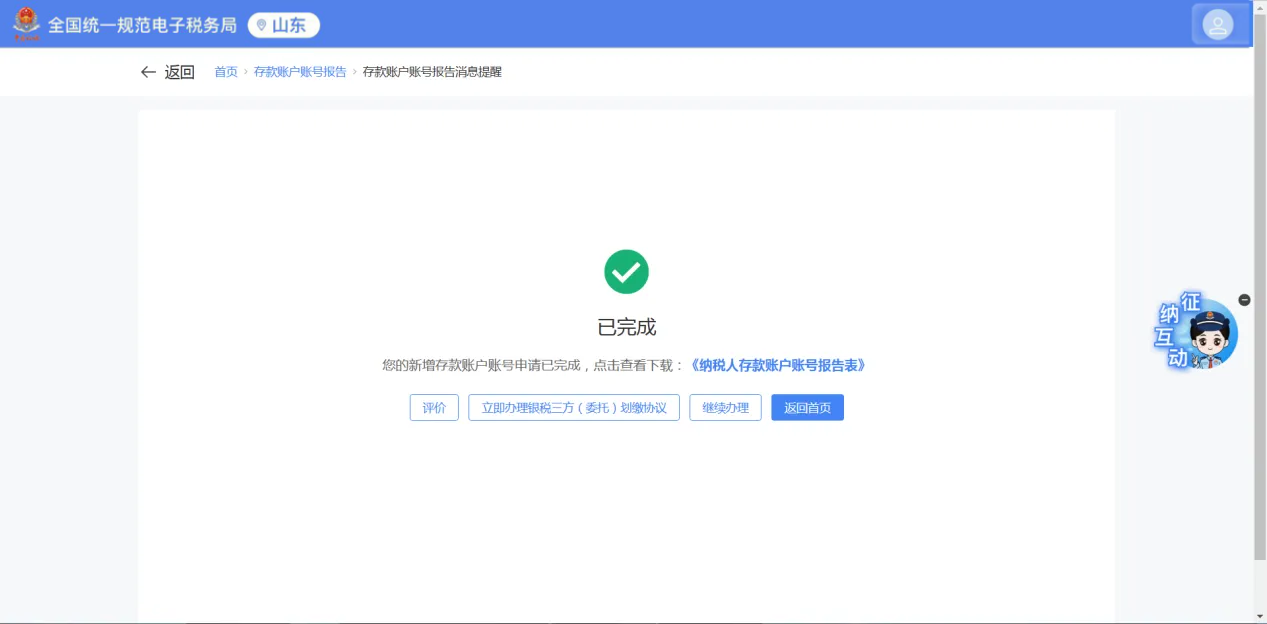This screenshot has width=1267, height=624.
Task: Click the back arrow icon beside 返回
Action: pos(148,72)
